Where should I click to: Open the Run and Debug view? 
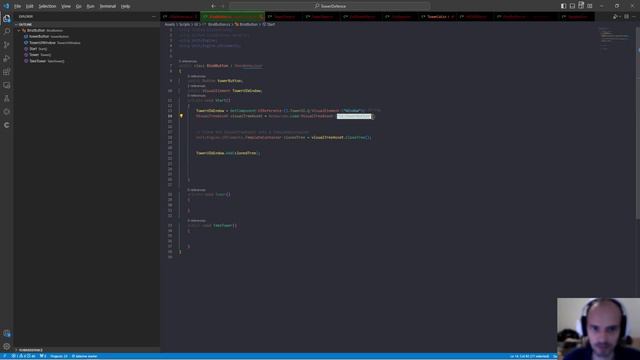click(7, 58)
